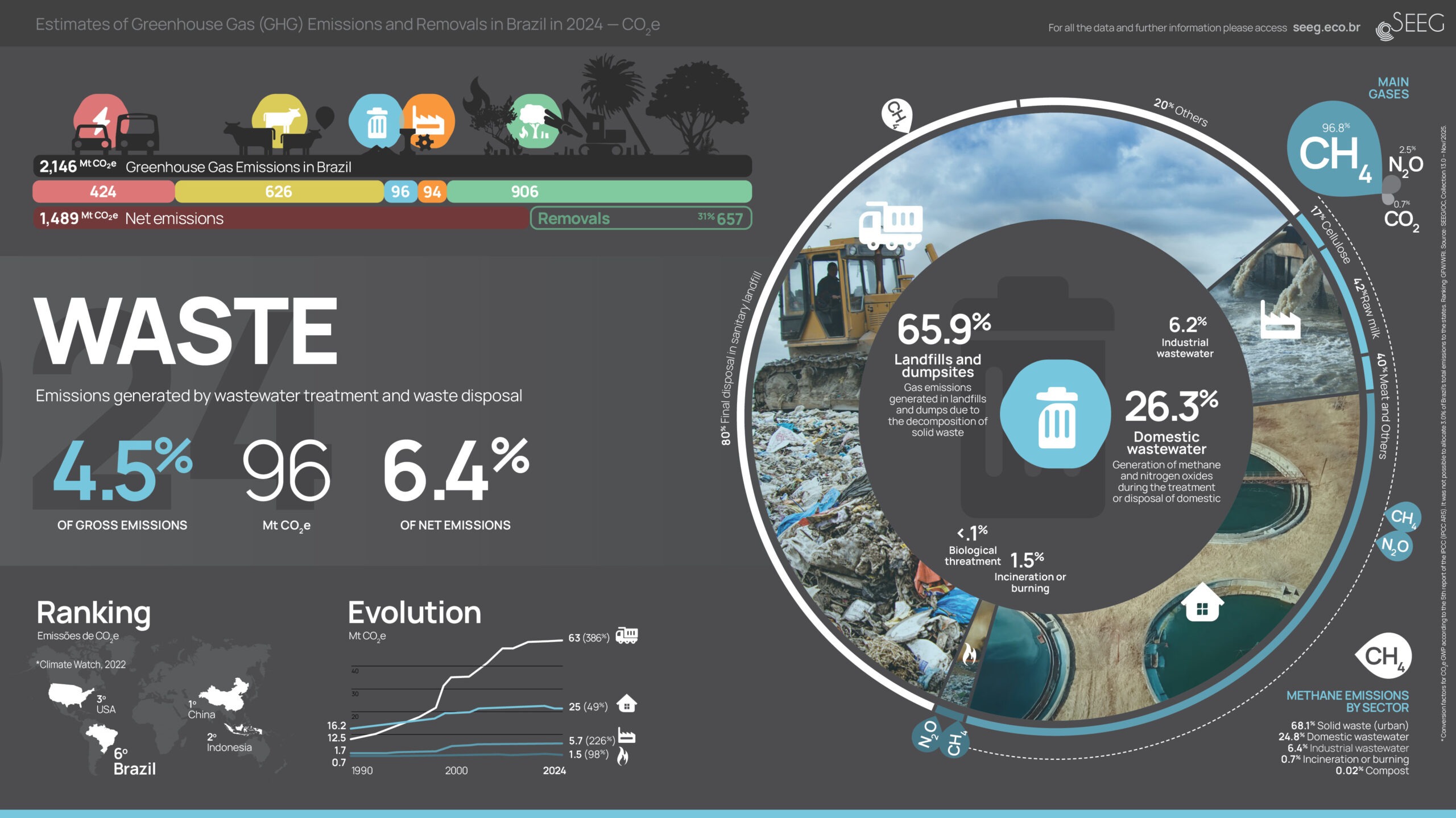The height and width of the screenshot is (818, 1456).
Task: Click the Removals 657 box
Action: [x=640, y=218]
